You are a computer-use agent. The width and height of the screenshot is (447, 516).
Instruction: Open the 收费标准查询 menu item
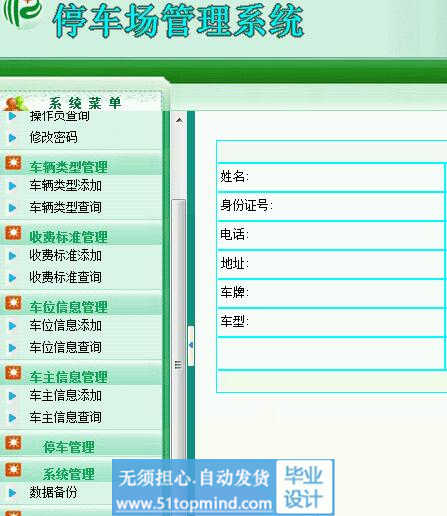coord(65,277)
